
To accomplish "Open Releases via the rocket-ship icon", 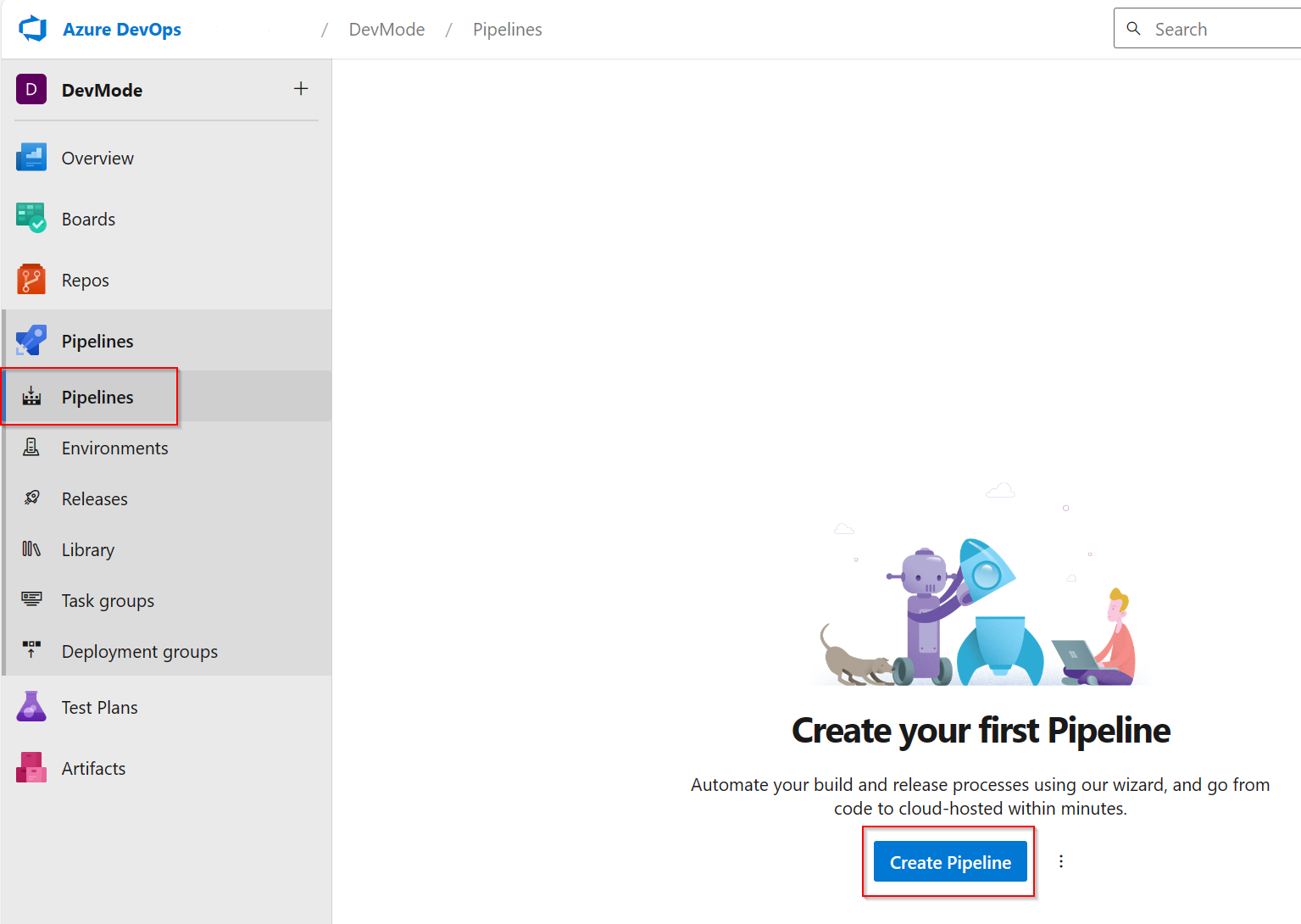I will tap(31, 498).
